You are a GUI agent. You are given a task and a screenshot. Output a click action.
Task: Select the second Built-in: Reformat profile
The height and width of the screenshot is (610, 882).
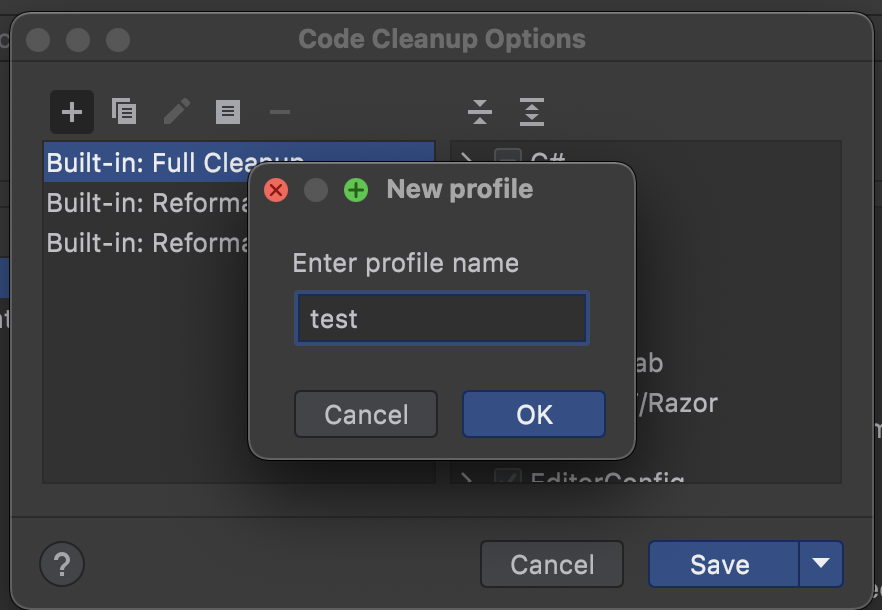click(140, 203)
